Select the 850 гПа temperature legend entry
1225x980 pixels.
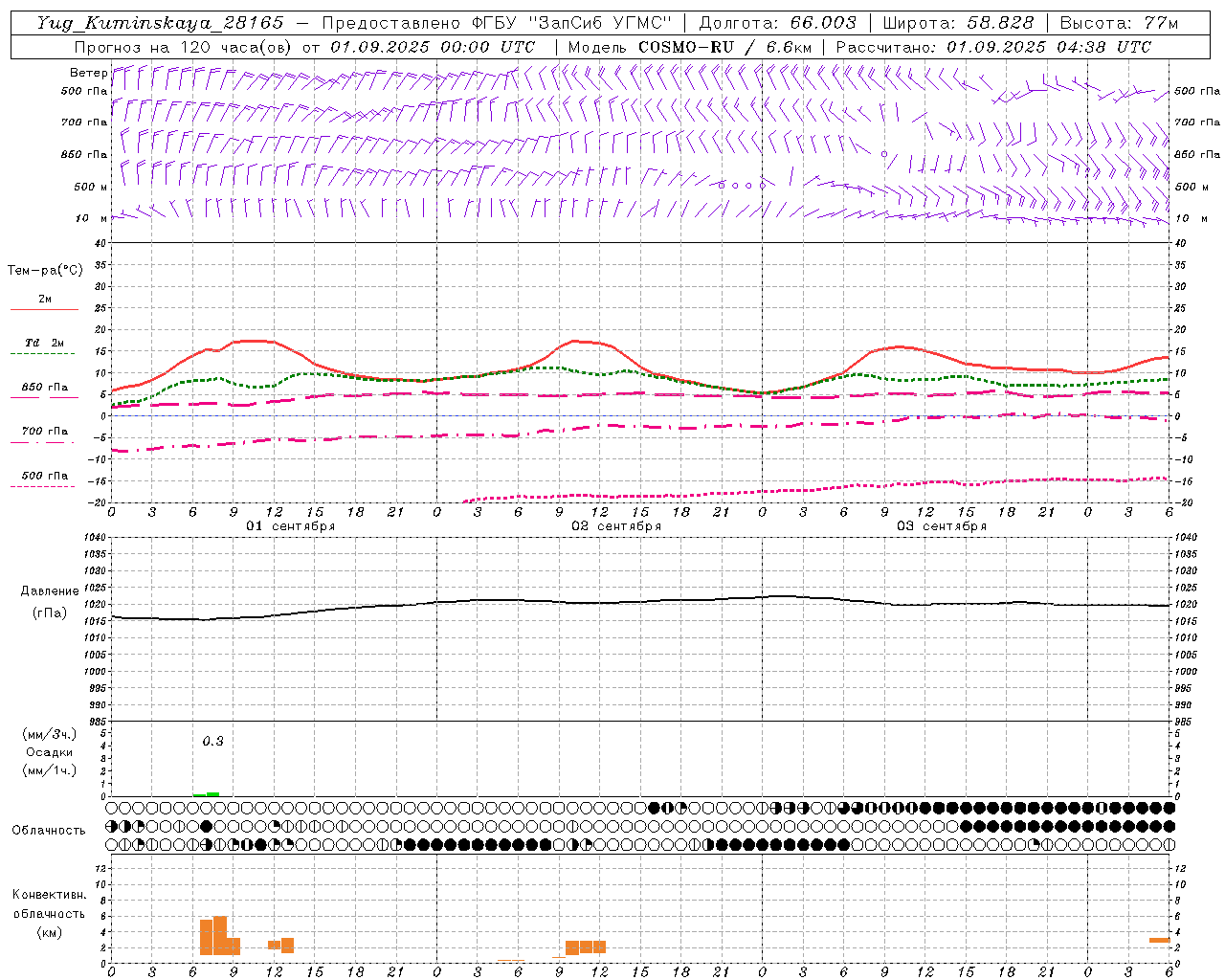44,388
